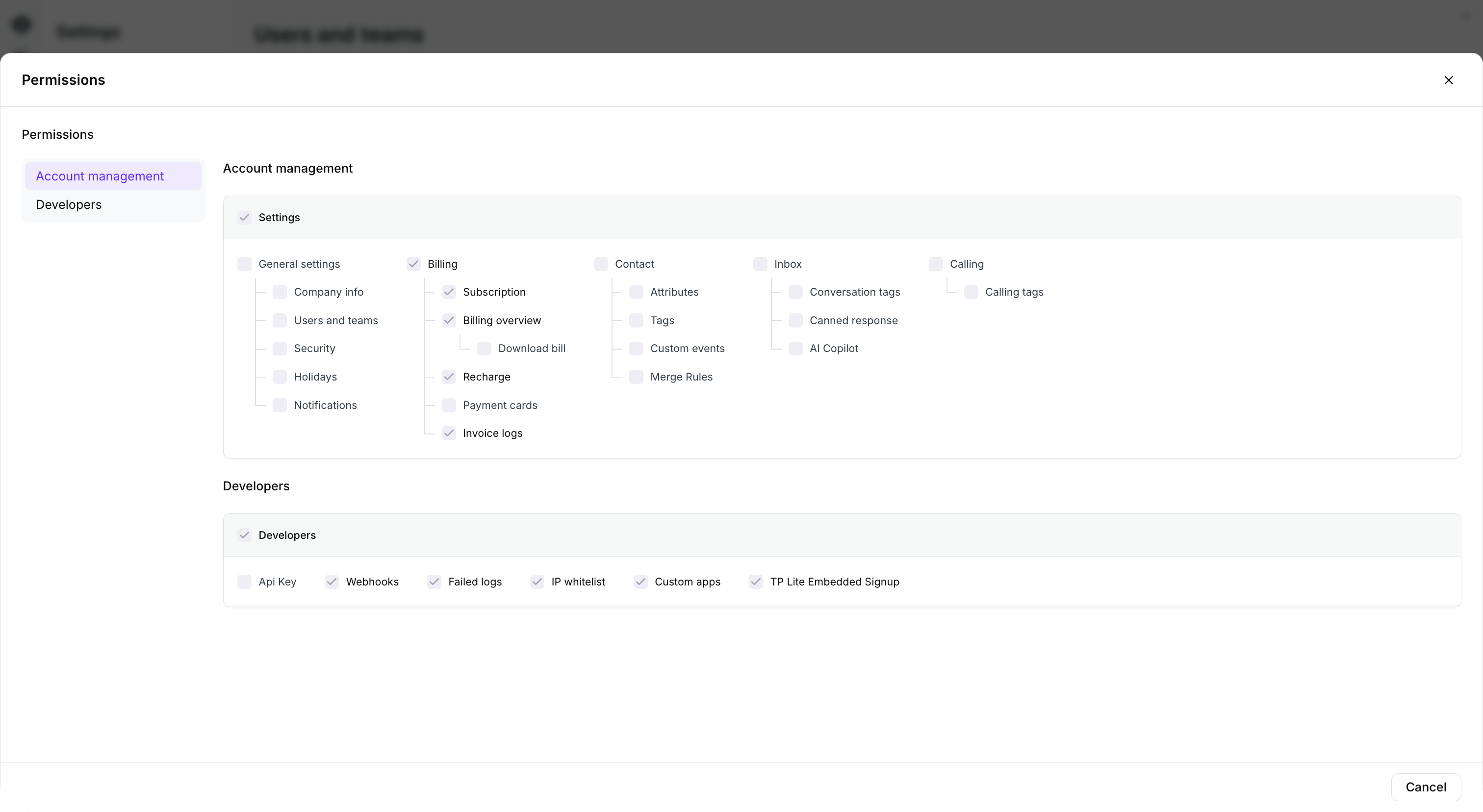This screenshot has width=1483, height=812.
Task: Check the Contact checkbox
Action: [x=600, y=264]
